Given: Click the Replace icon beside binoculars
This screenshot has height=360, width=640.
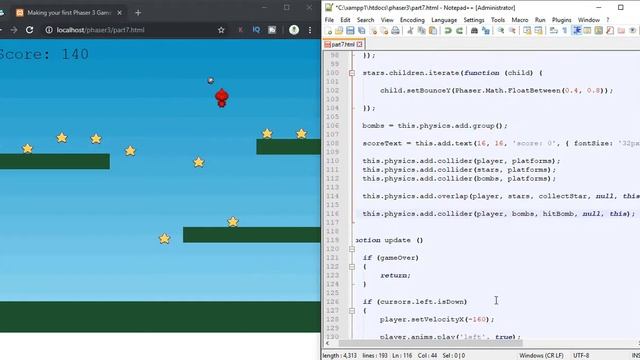Looking at the screenshot, I should (486, 31).
